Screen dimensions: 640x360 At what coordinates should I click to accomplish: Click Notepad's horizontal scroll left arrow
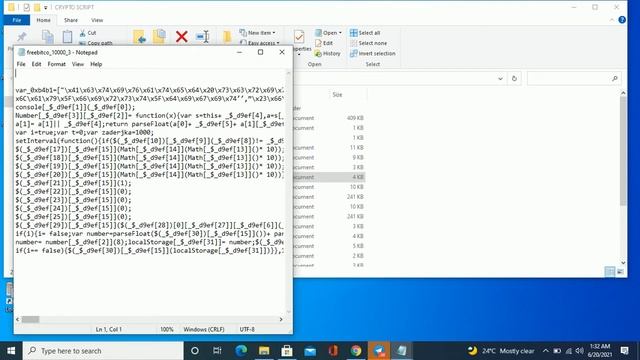(x=18, y=320)
